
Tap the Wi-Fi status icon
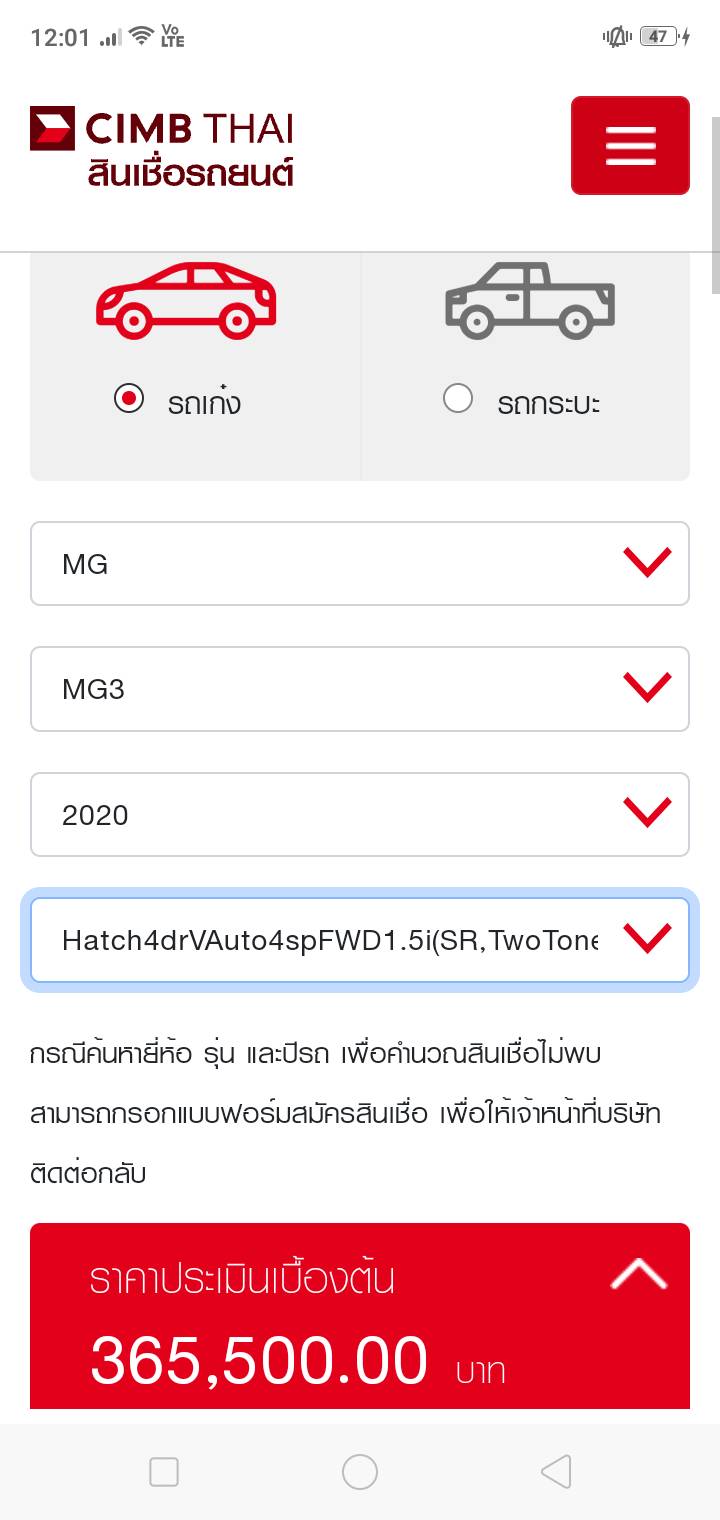[142, 37]
